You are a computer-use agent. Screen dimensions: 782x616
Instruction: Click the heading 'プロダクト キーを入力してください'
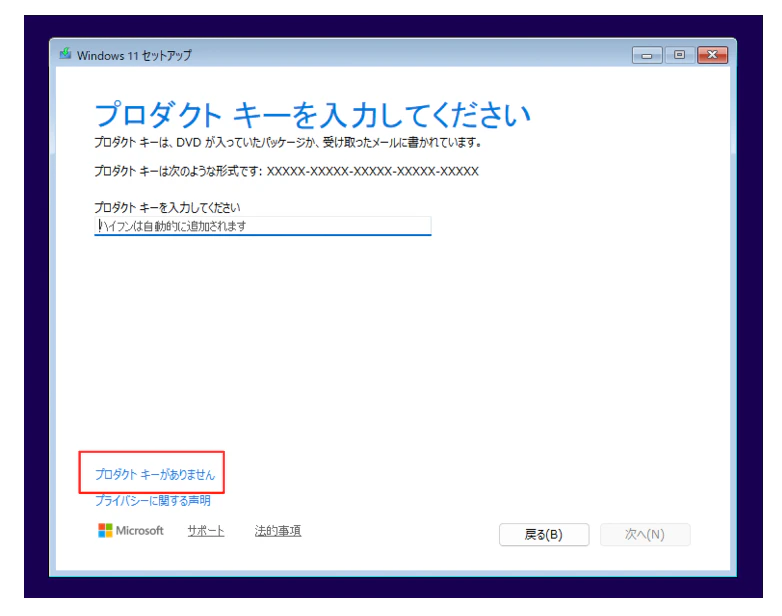pos(312,115)
